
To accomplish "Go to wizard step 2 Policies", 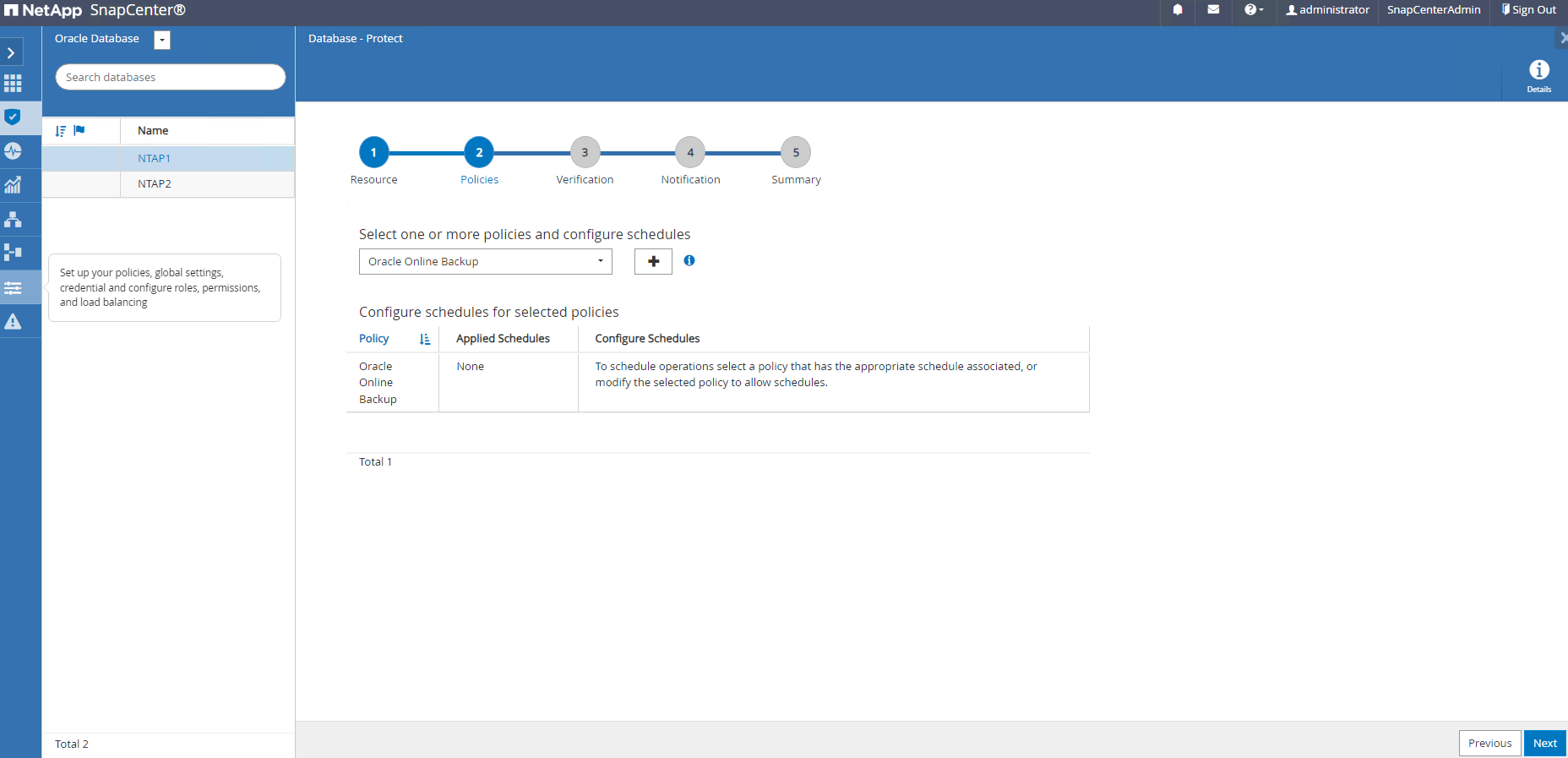I will [x=479, y=153].
